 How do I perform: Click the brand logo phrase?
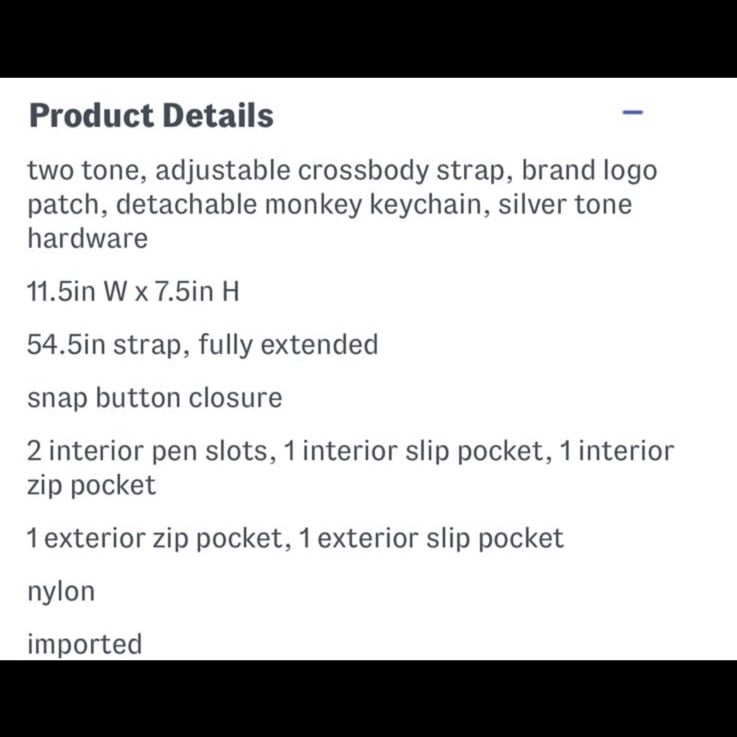pos(589,171)
